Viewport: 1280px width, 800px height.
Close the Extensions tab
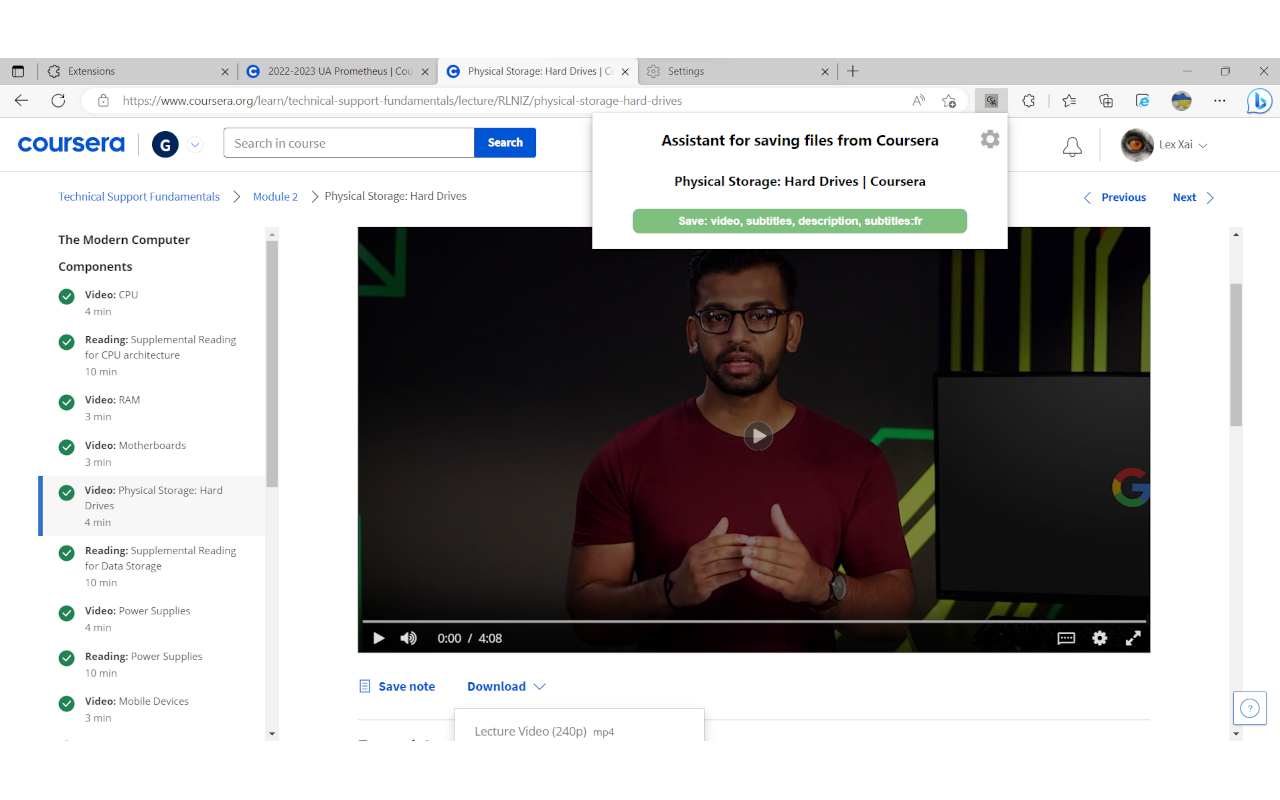225,71
